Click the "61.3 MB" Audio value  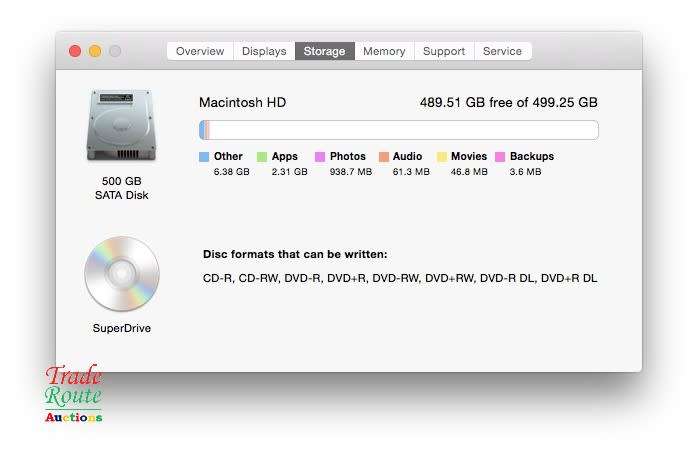[x=411, y=172]
